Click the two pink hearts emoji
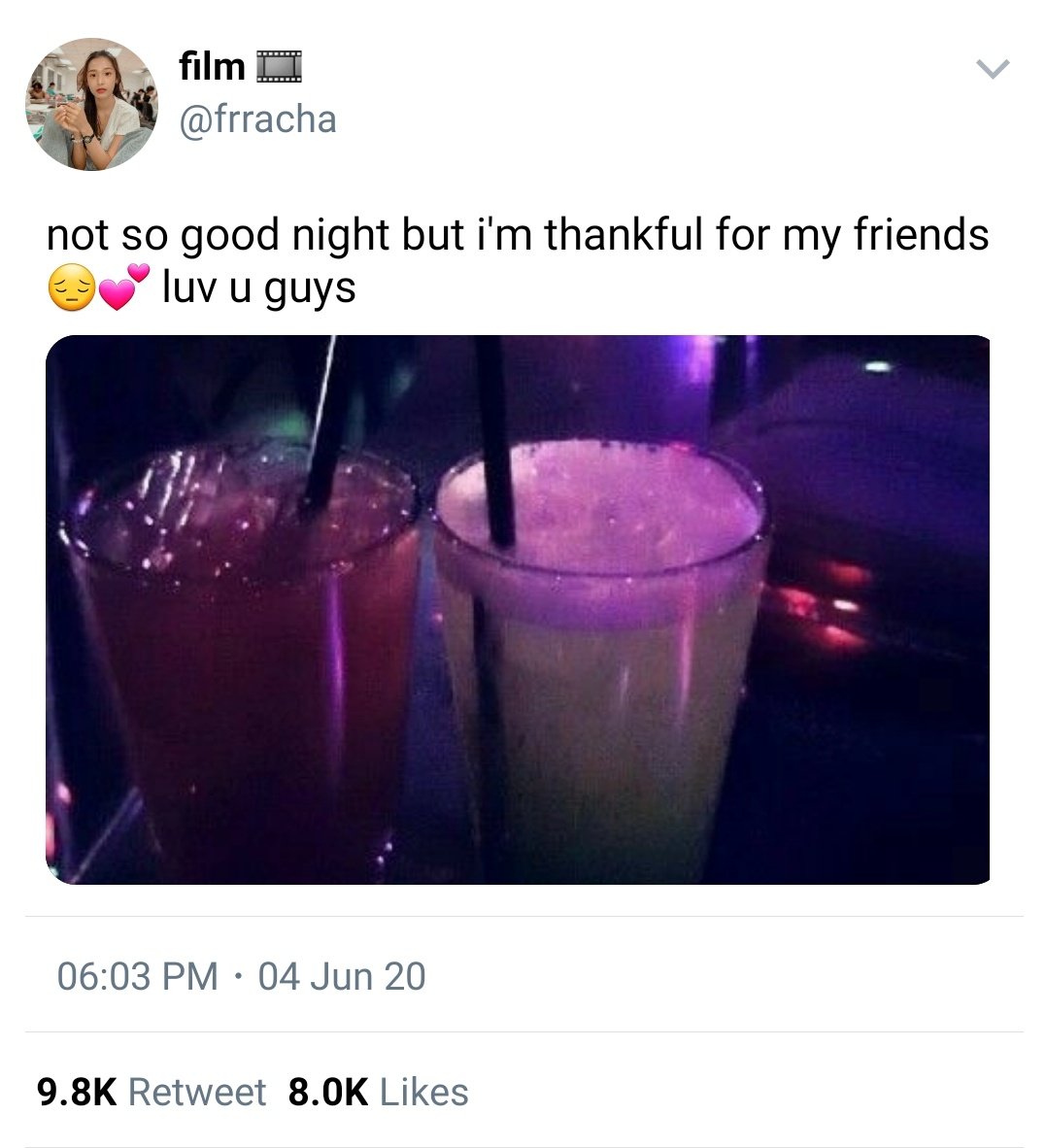1046x1148 pixels. coord(123,287)
